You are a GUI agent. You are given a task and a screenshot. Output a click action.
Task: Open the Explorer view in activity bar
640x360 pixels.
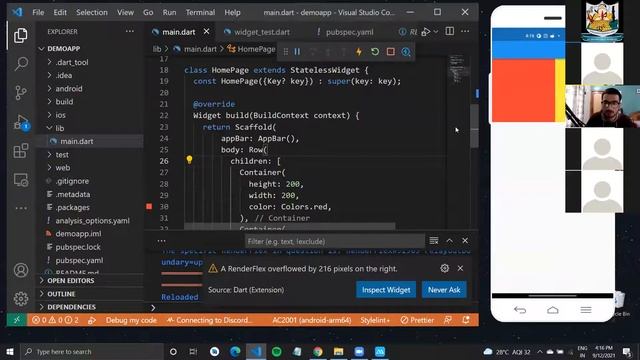(20, 36)
